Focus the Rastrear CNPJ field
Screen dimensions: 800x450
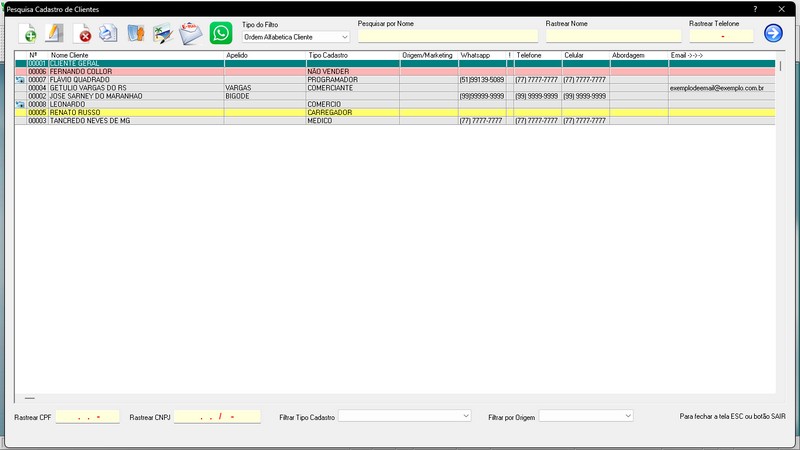[217, 417]
